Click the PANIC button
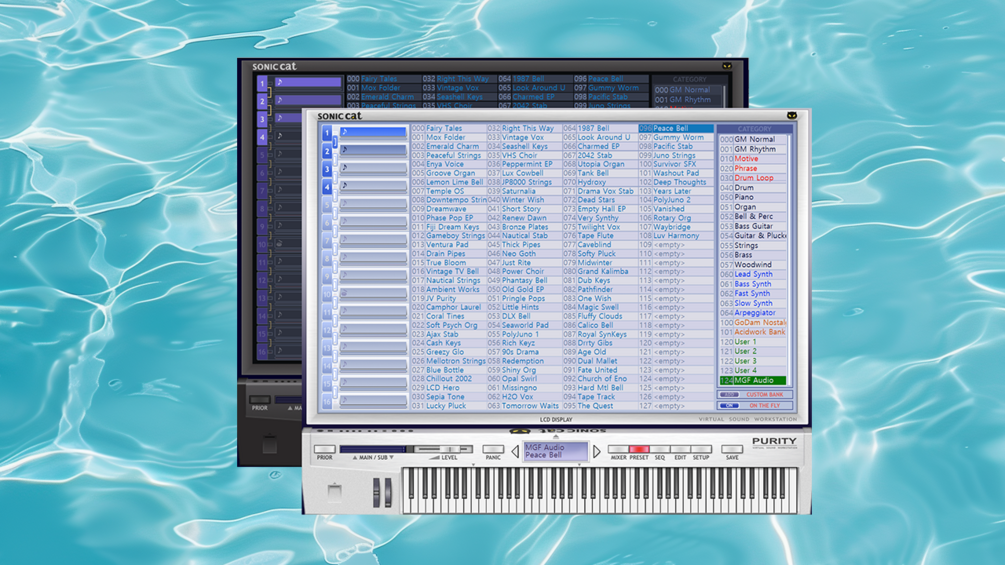This screenshot has height=565, width=1005. tap(493, 449)
